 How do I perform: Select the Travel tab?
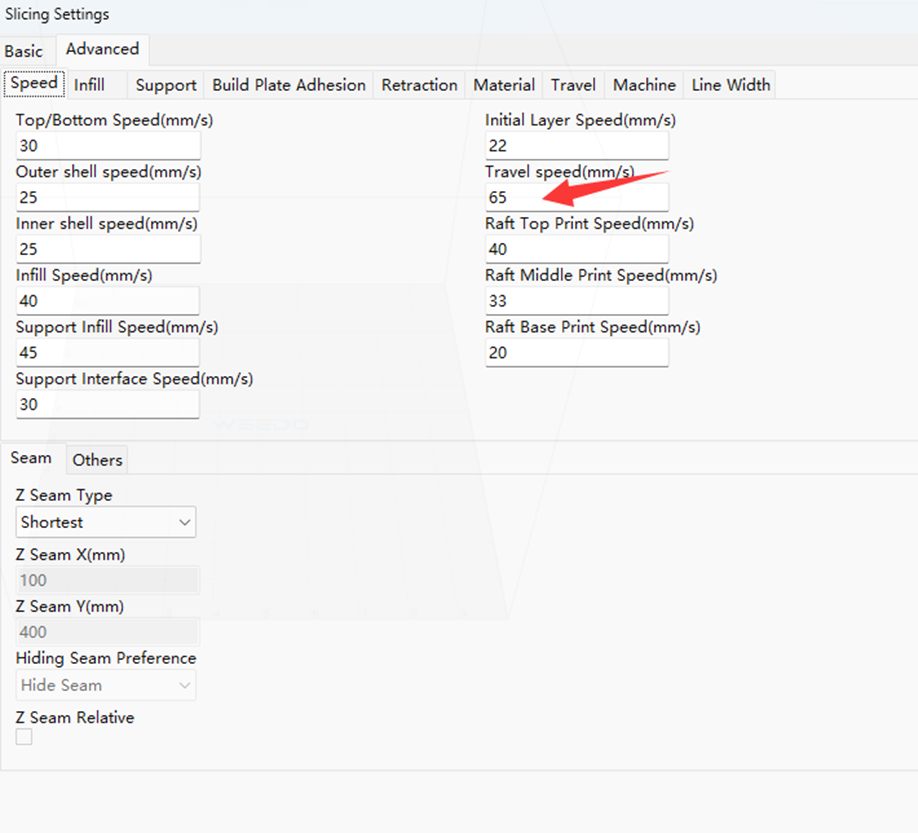[572, 85]
